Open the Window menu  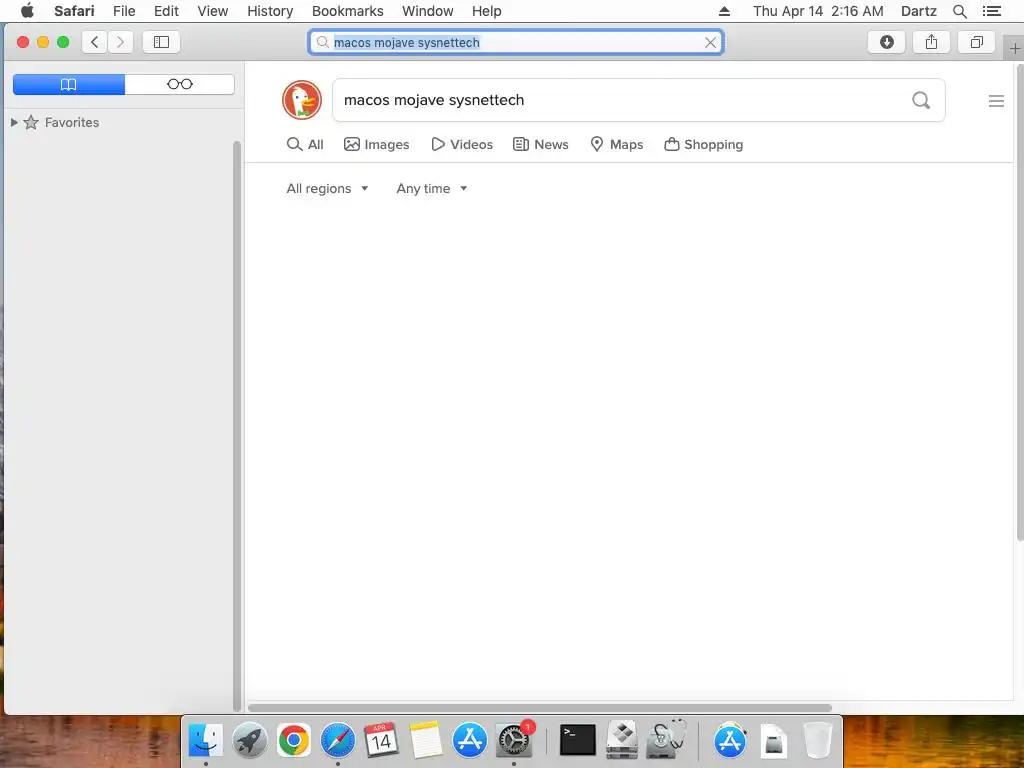pyautogui.click(x=428, y=11)
